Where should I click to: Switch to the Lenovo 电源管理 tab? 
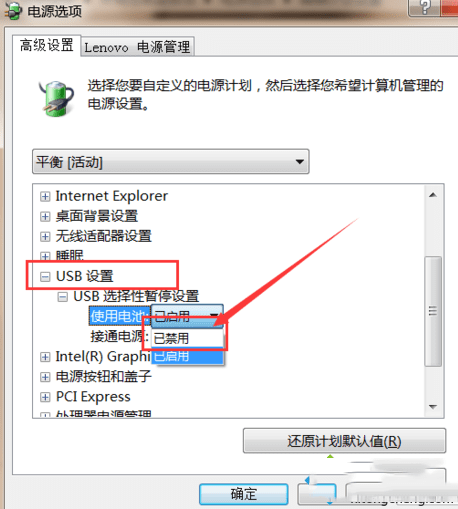click(137, 47)
